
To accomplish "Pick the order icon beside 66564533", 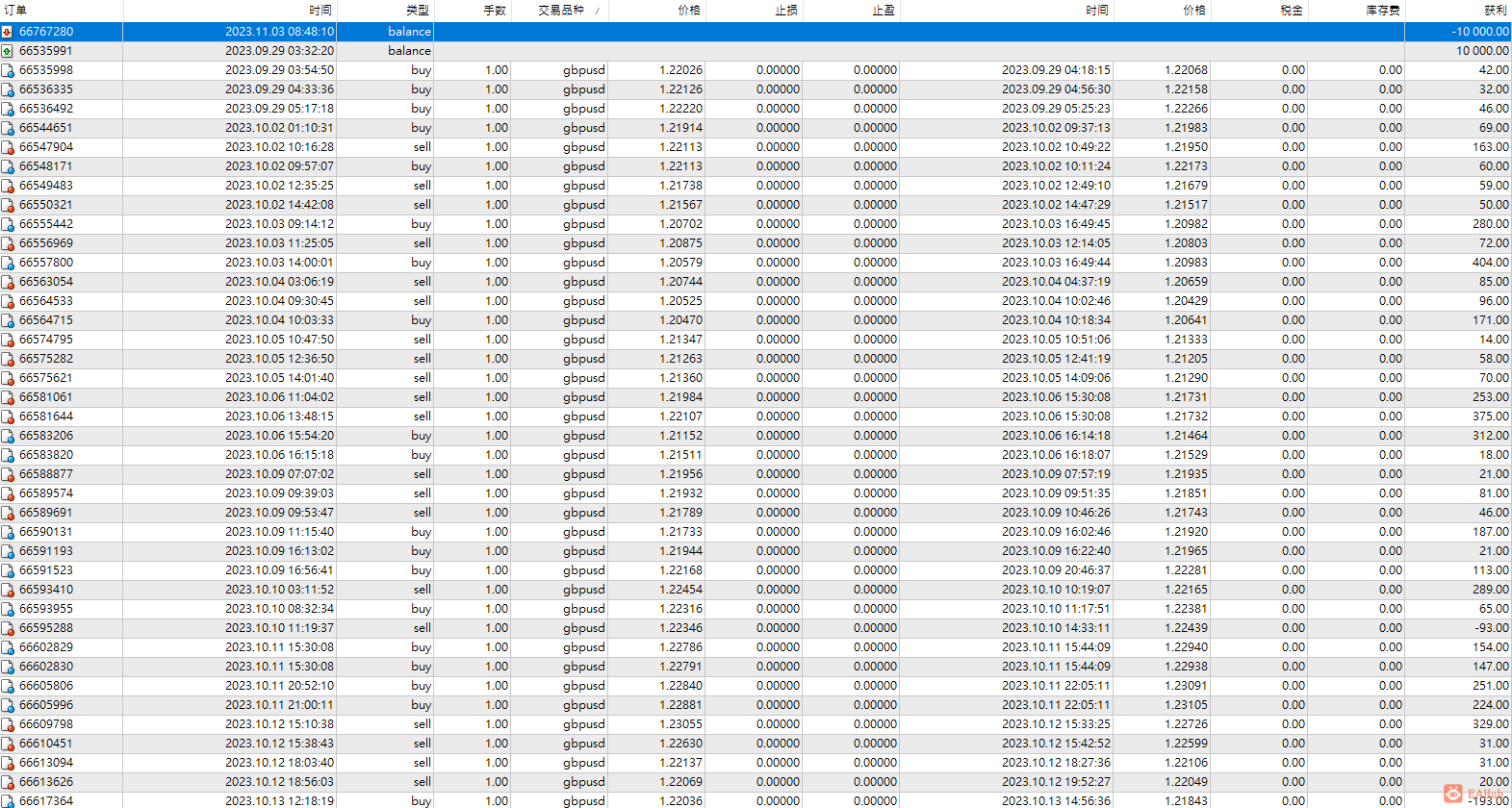I will click(7, 301).
